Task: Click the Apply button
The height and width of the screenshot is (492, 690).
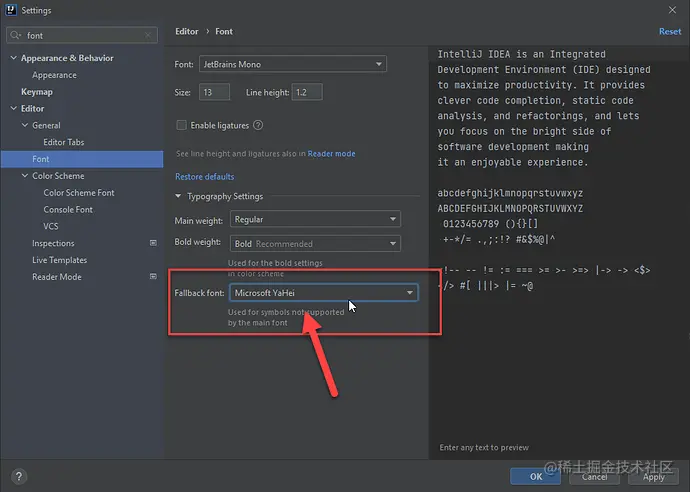Action: tap(653, 477)
